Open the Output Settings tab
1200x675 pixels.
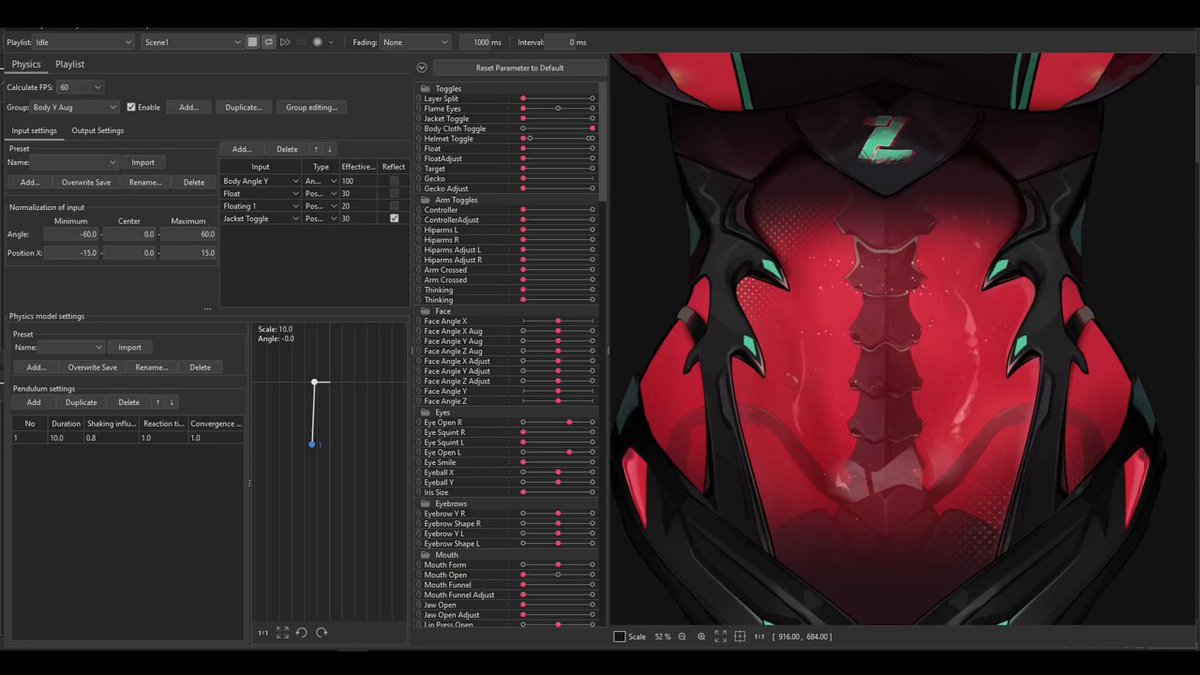coord(98,130)
